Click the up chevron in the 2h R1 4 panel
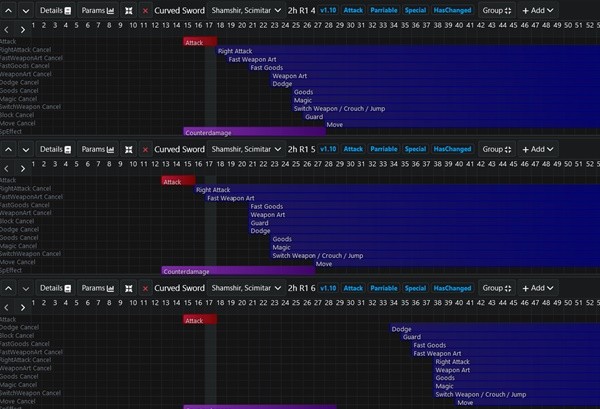Screen dimensions: 600x409 9,9
